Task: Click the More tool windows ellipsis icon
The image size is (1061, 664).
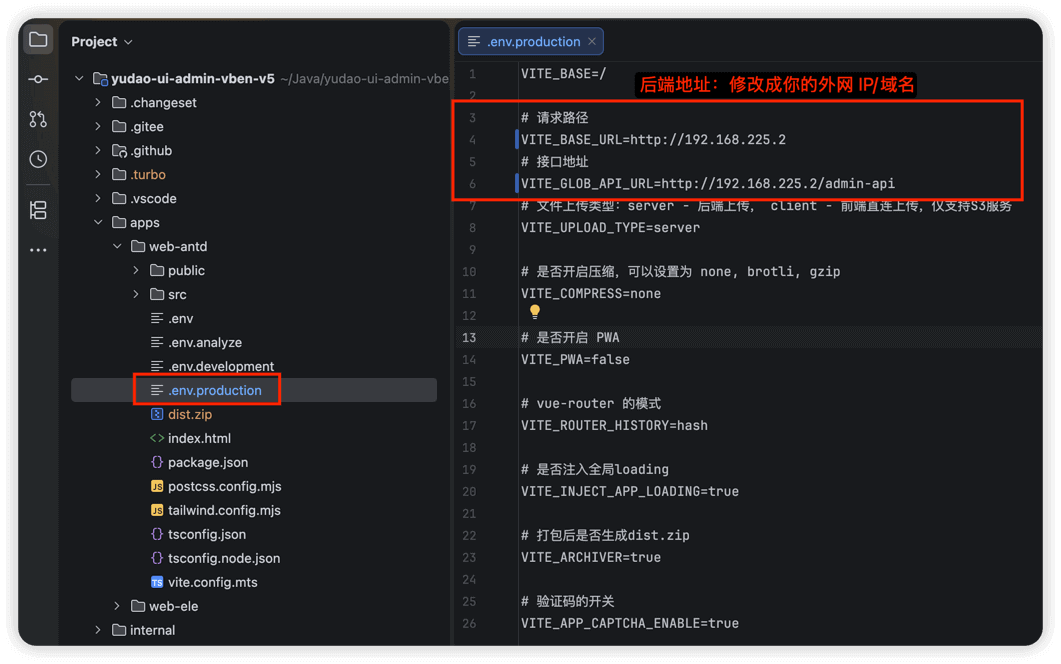Action: [38, 250]
